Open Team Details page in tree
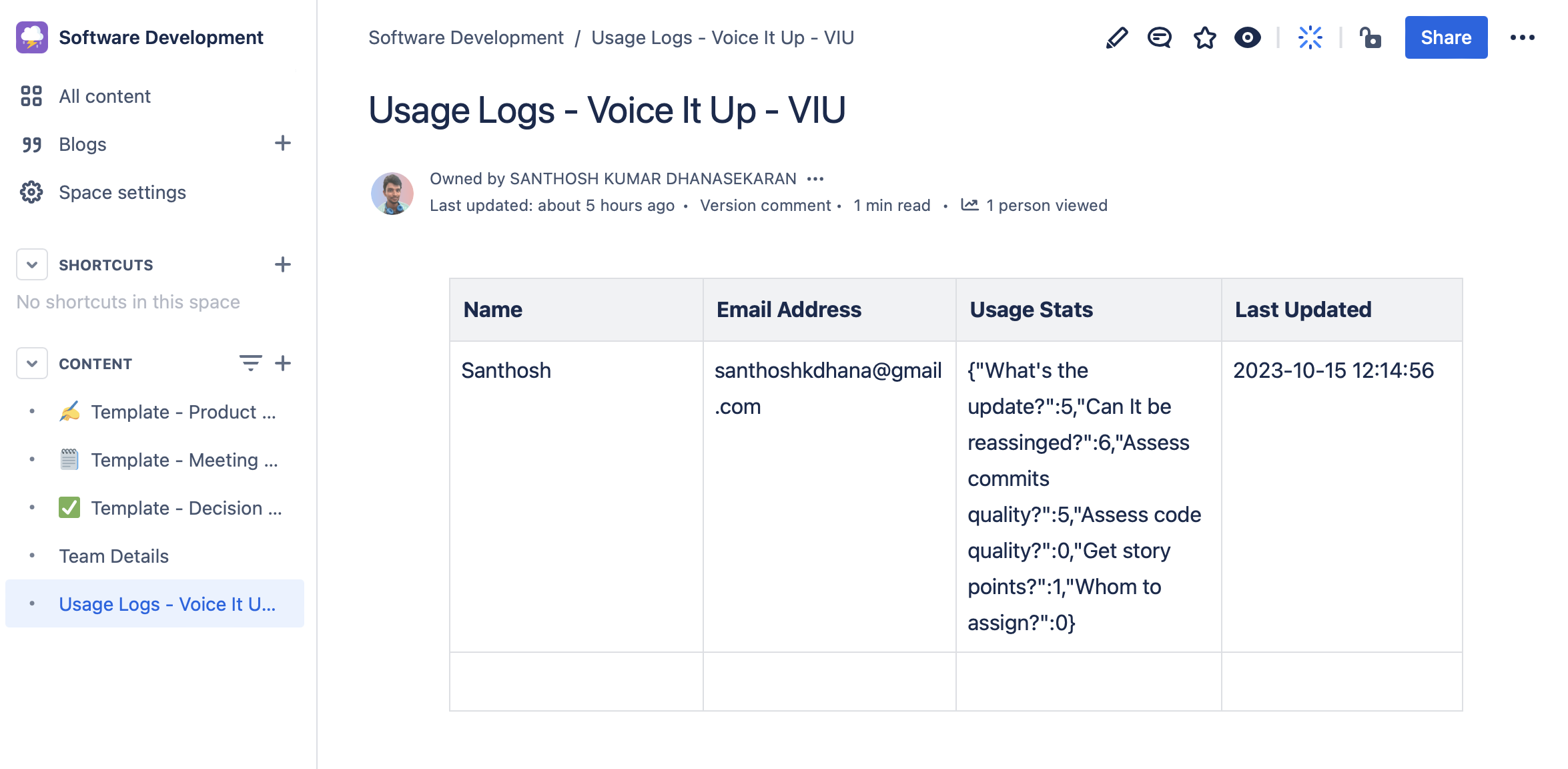This screenshot has width=1568, height=769. 113,556
